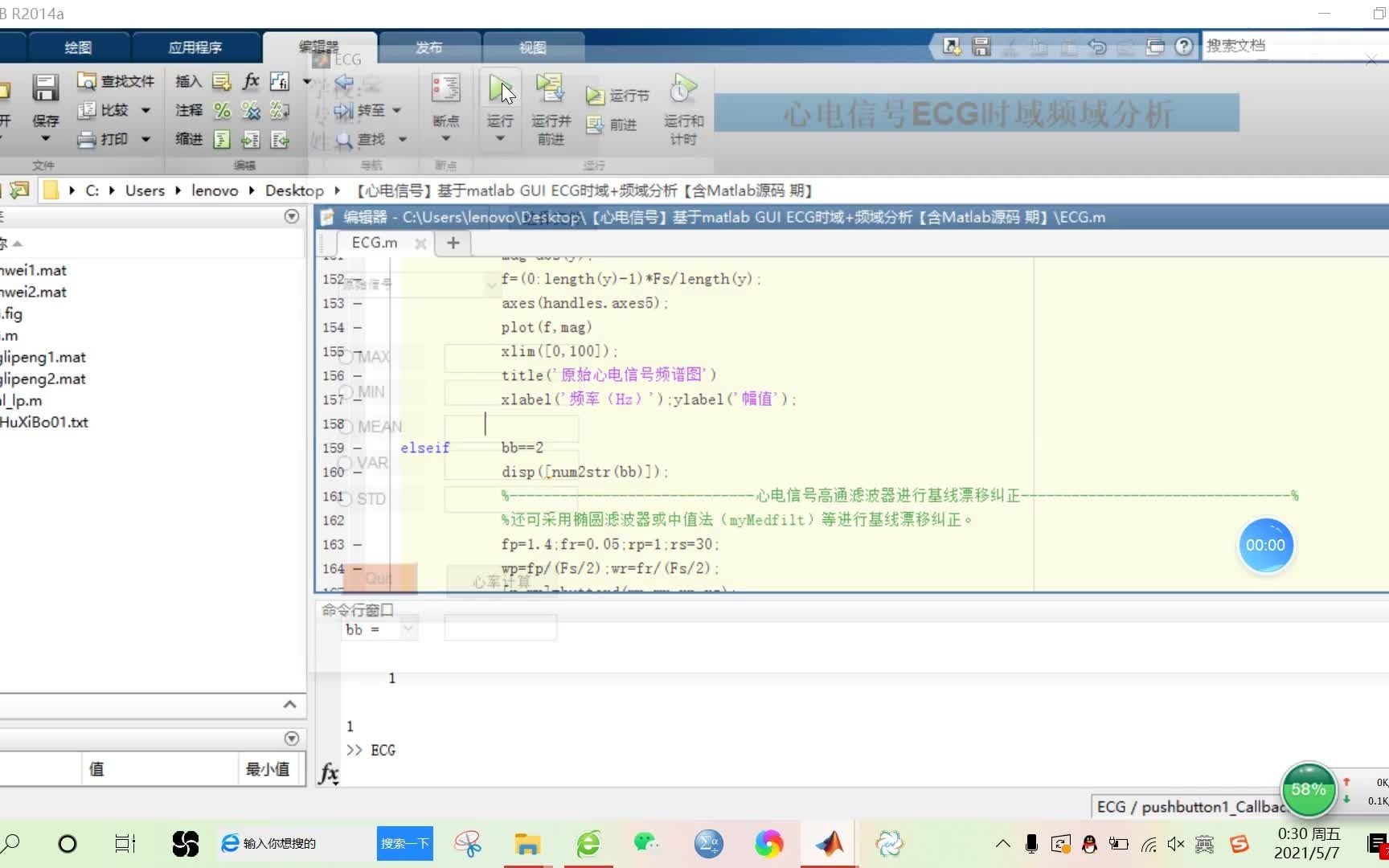Viewport: 1389px width, 868px height.
Task: Select the 发布 ribbon tab
Action: [x=428, y=47]
